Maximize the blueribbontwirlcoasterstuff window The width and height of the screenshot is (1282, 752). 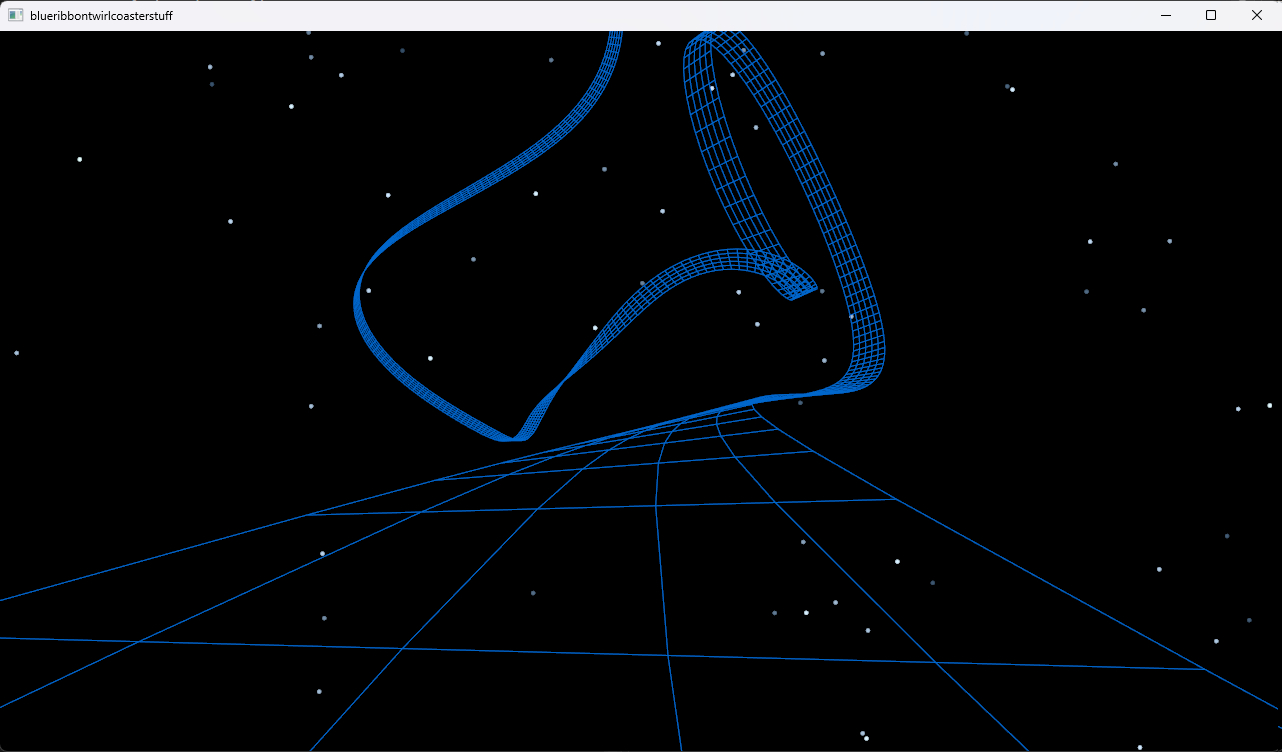point(1211,15)
